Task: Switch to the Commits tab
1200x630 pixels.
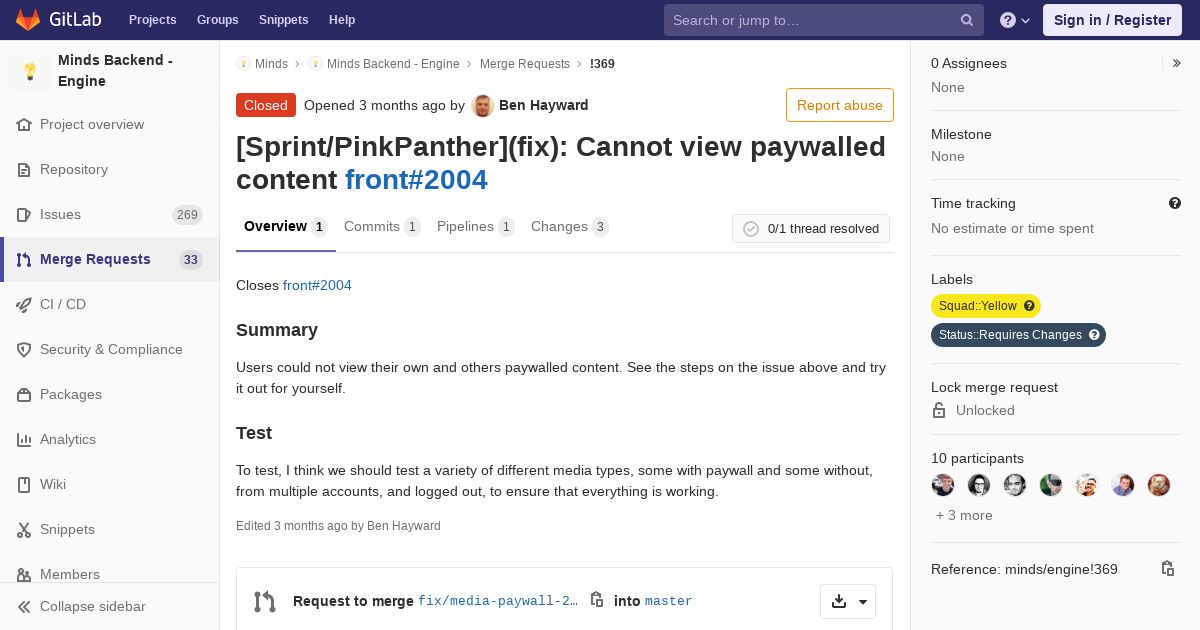Action: click(x=382, y=227)
